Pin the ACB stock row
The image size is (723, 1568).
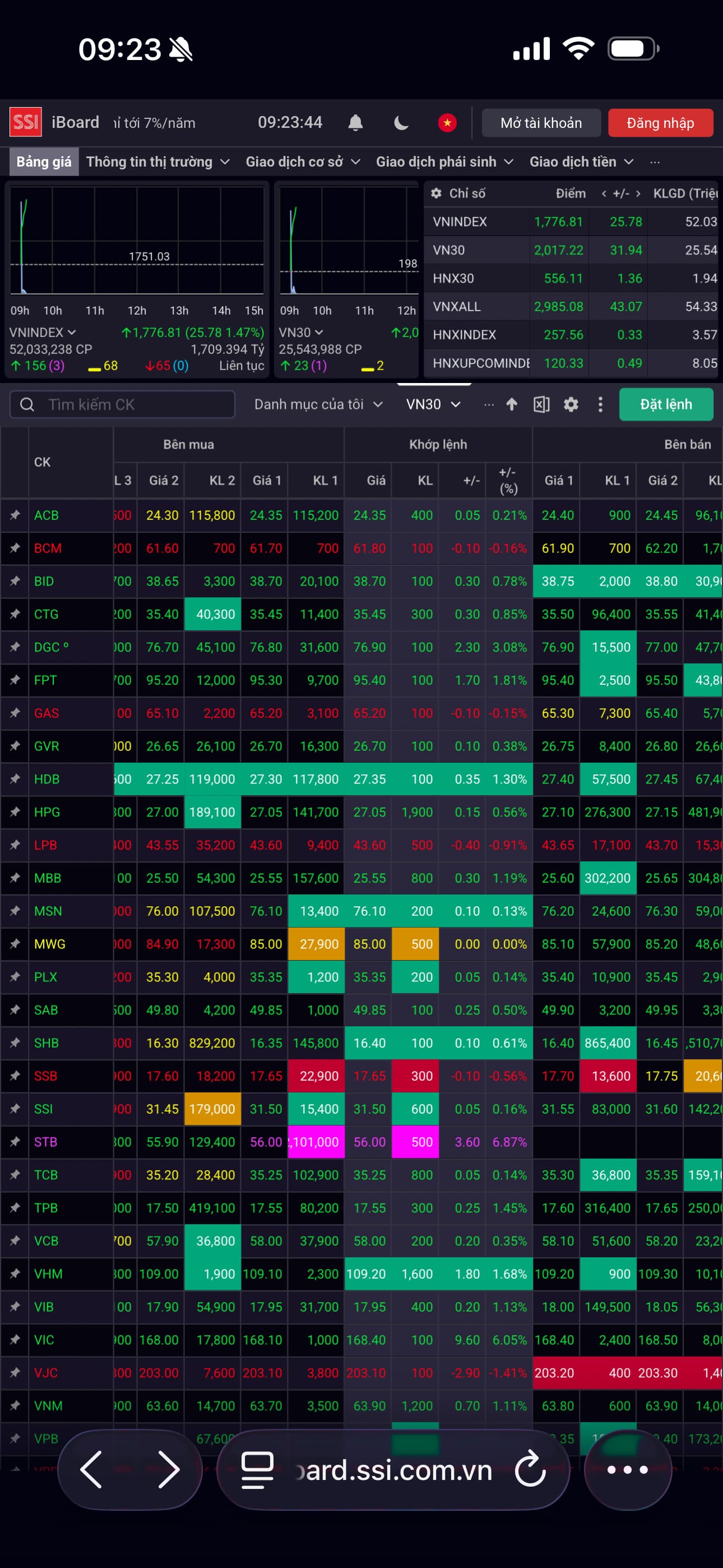tap(15, 515)
